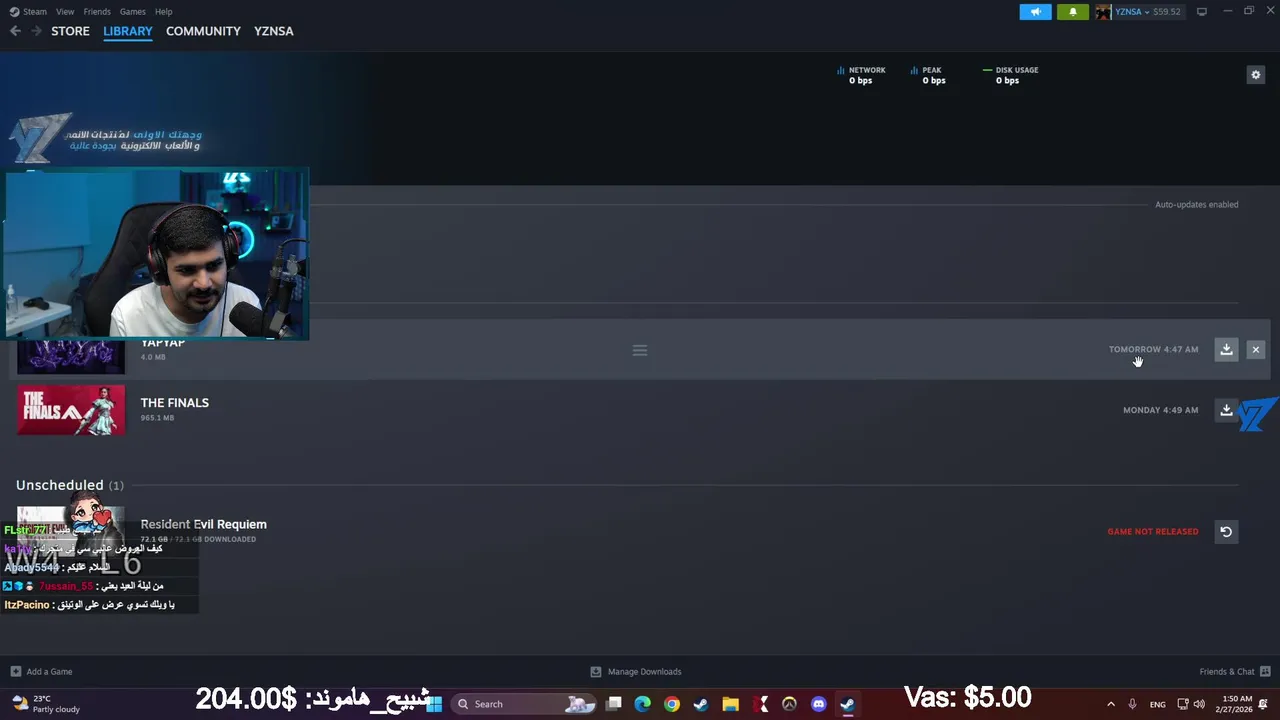The image size is (1280, 720).
Task: Click the YZNSA profile avatar picture
Action: pos(1103,12)
